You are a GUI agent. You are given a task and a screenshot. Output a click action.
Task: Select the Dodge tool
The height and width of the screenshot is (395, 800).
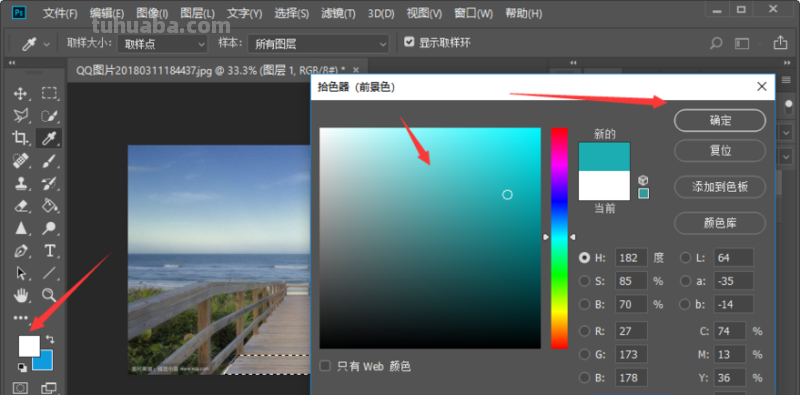(49, 228)
